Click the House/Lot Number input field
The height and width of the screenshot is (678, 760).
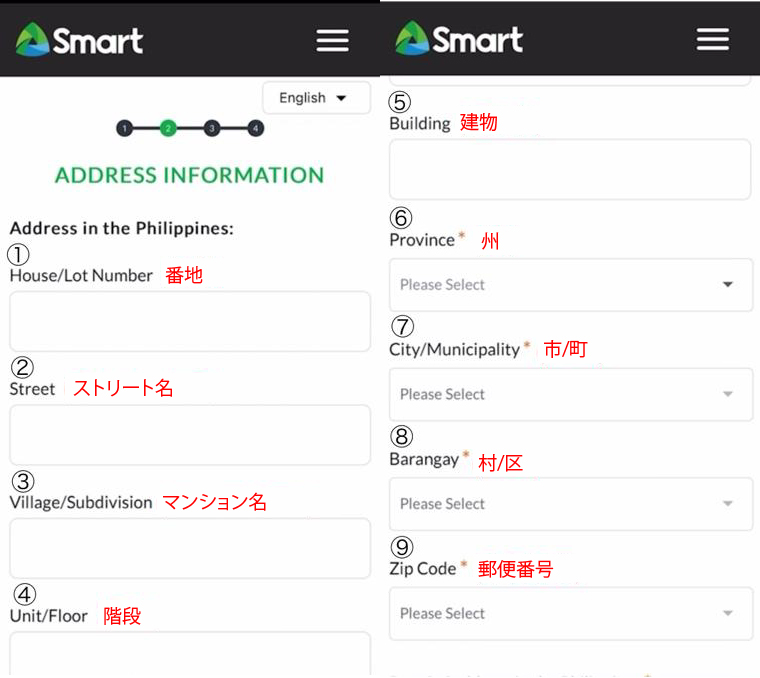coord(190,321)
